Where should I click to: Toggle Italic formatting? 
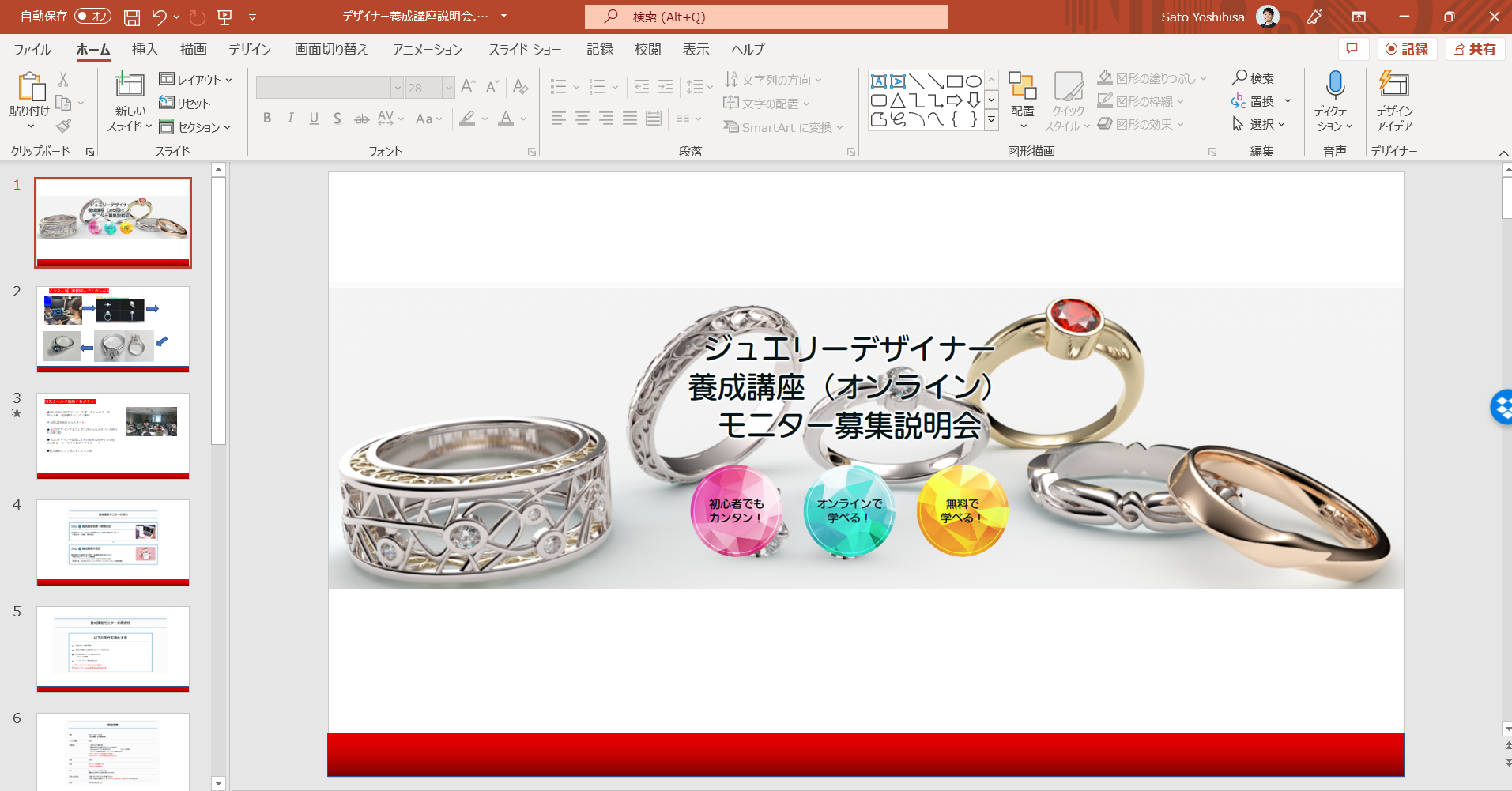(x=290, y=119)
